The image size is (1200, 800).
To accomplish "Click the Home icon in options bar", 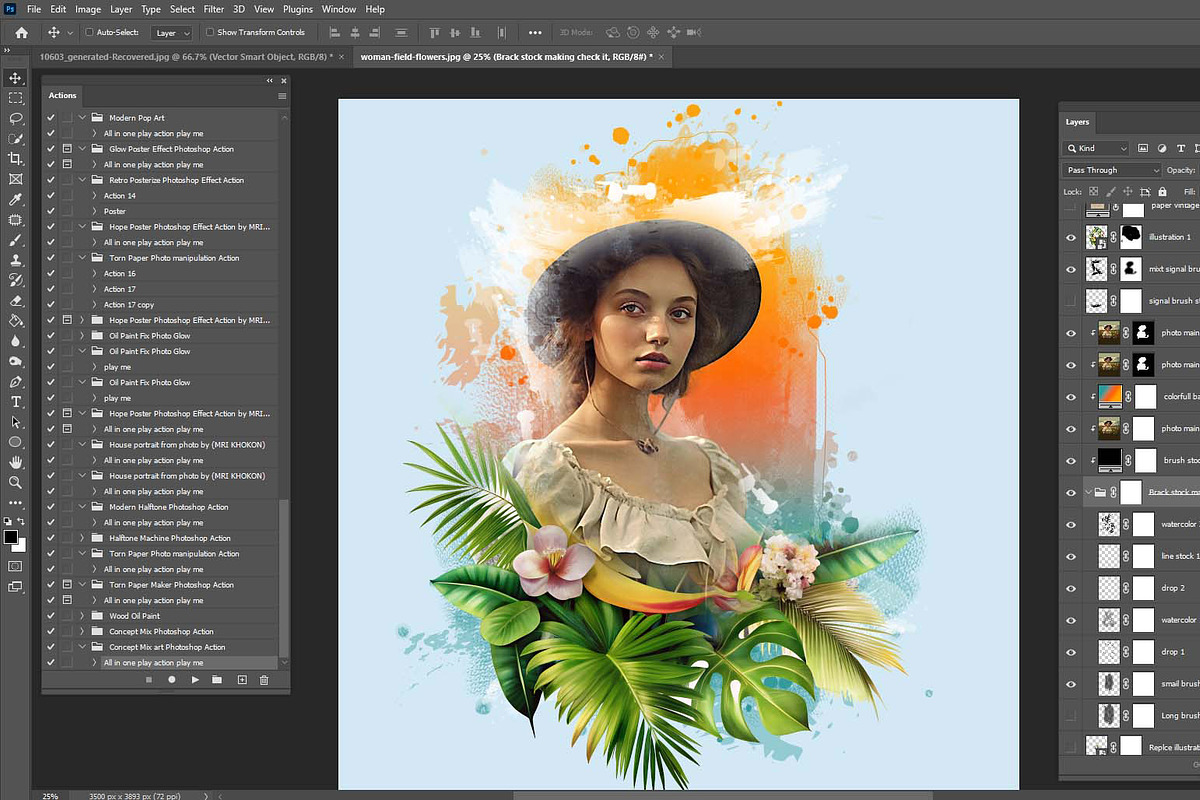I will (22, 32).
